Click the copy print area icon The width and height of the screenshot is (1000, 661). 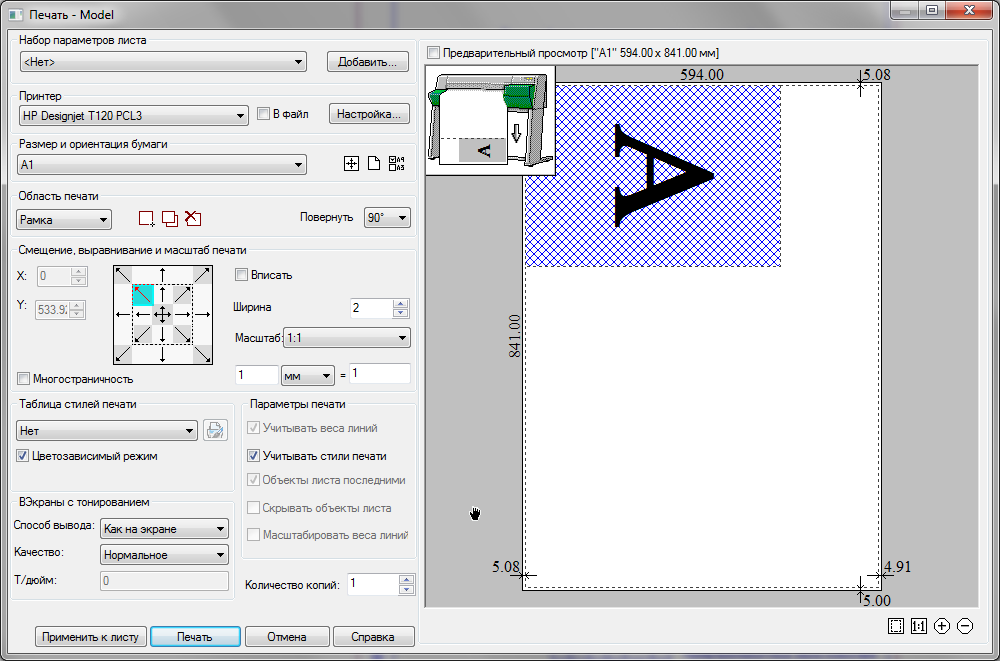(170, 218)
